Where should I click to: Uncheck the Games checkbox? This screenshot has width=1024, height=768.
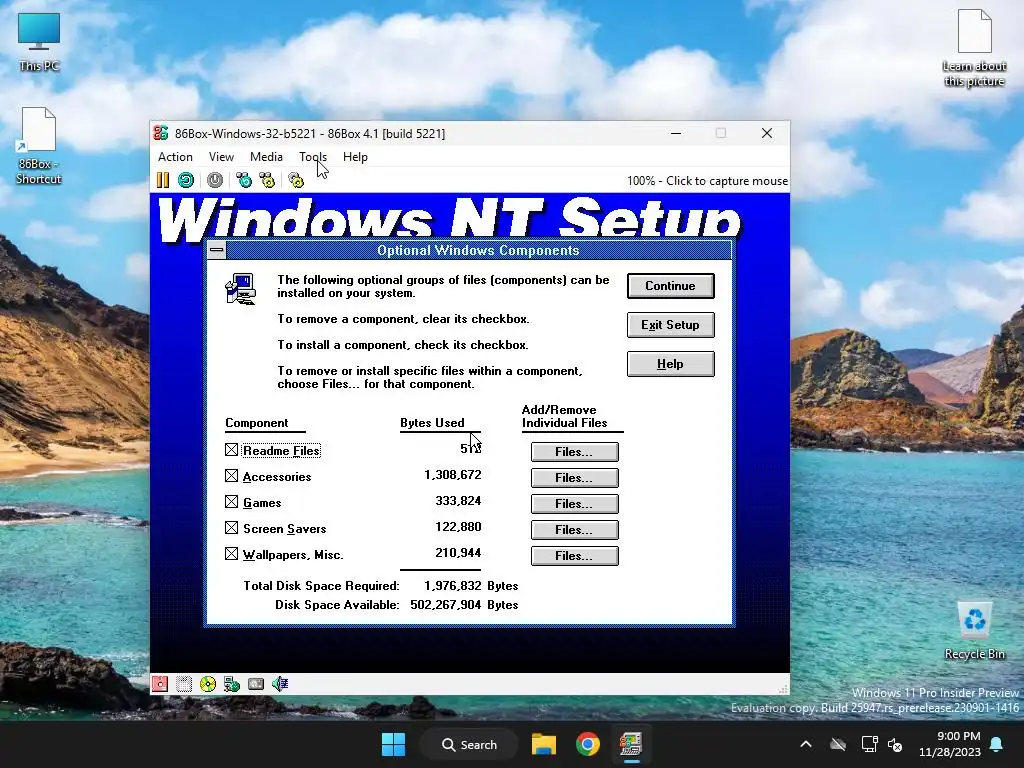[231, 502]
